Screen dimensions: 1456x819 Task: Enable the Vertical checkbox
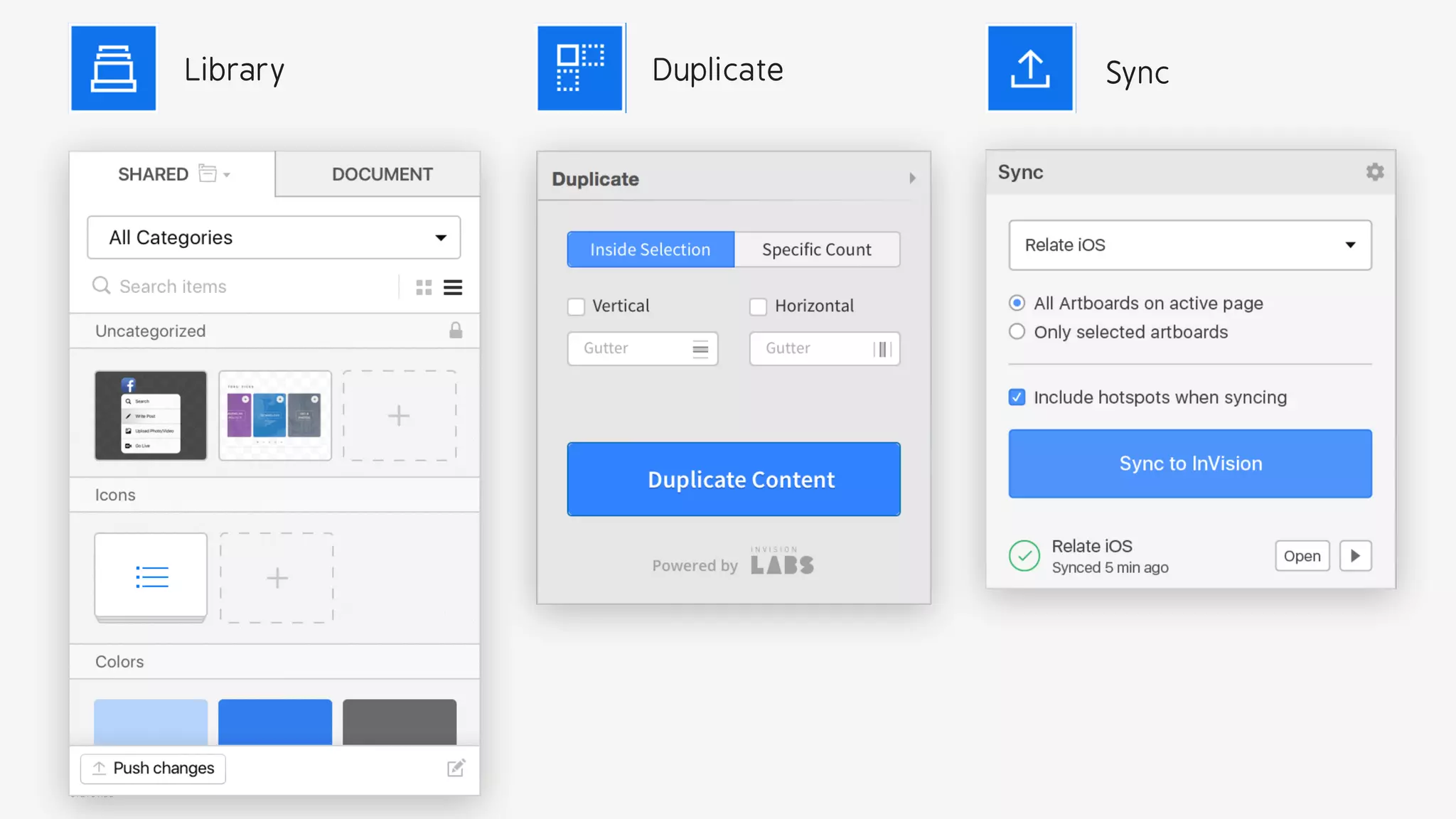[576, 306]
